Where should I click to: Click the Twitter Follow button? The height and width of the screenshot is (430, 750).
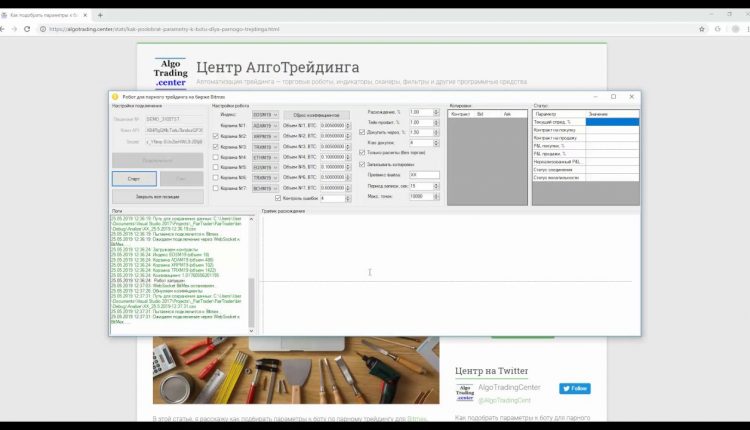pos(574,388)
